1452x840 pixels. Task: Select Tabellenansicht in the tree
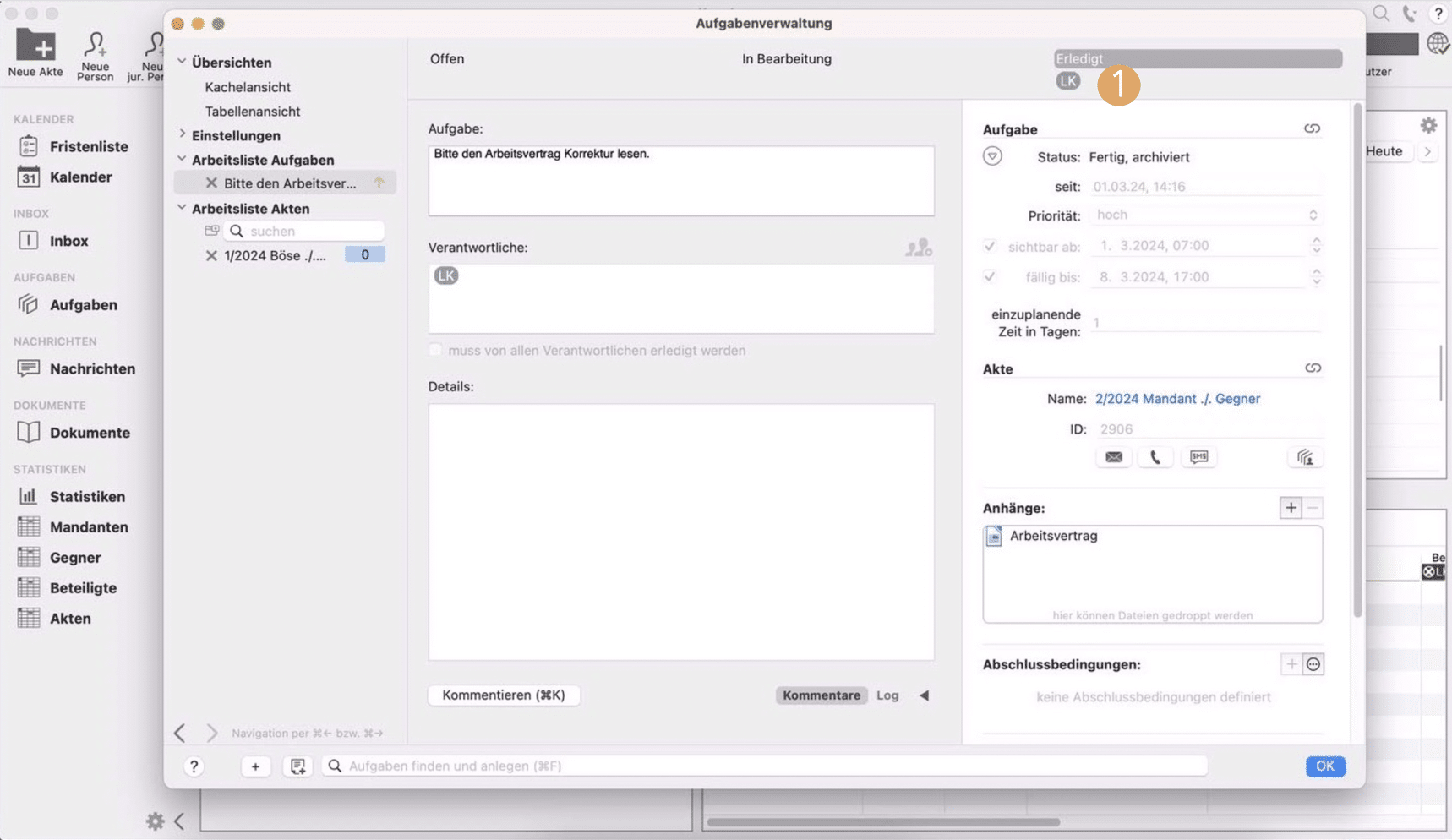253,111
